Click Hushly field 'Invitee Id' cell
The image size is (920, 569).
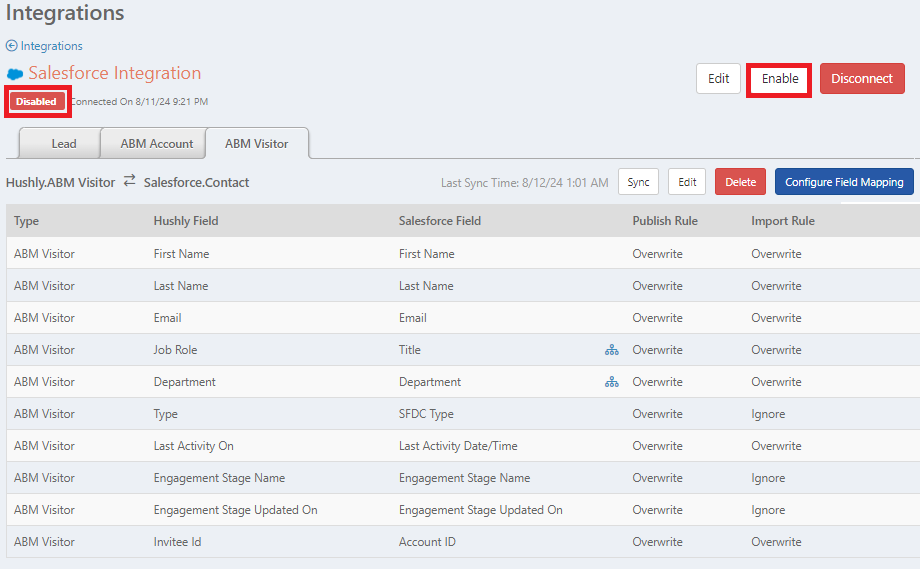(x=177, y=542)
